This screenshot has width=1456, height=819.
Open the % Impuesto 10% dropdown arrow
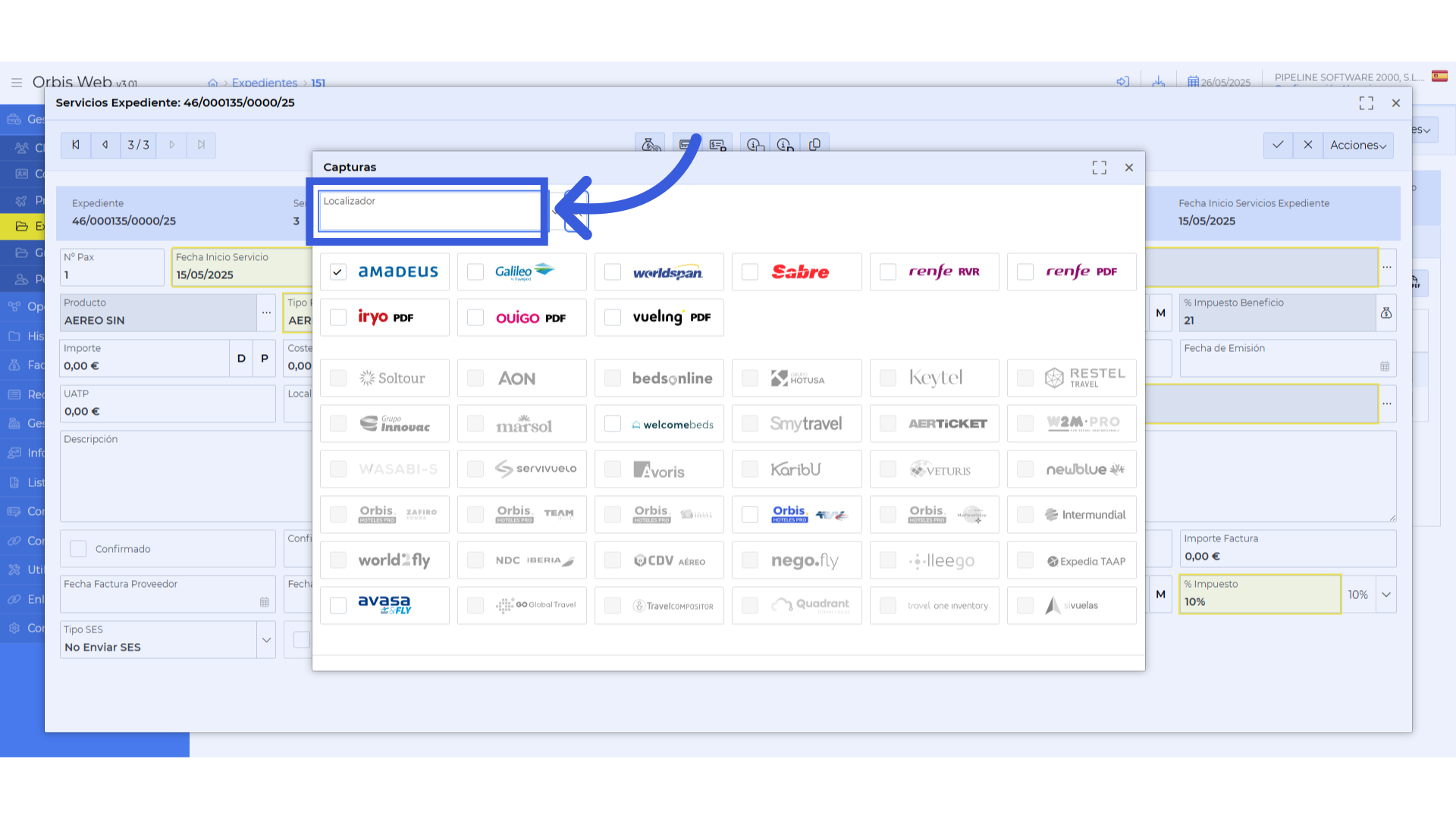coord(1386,595)
